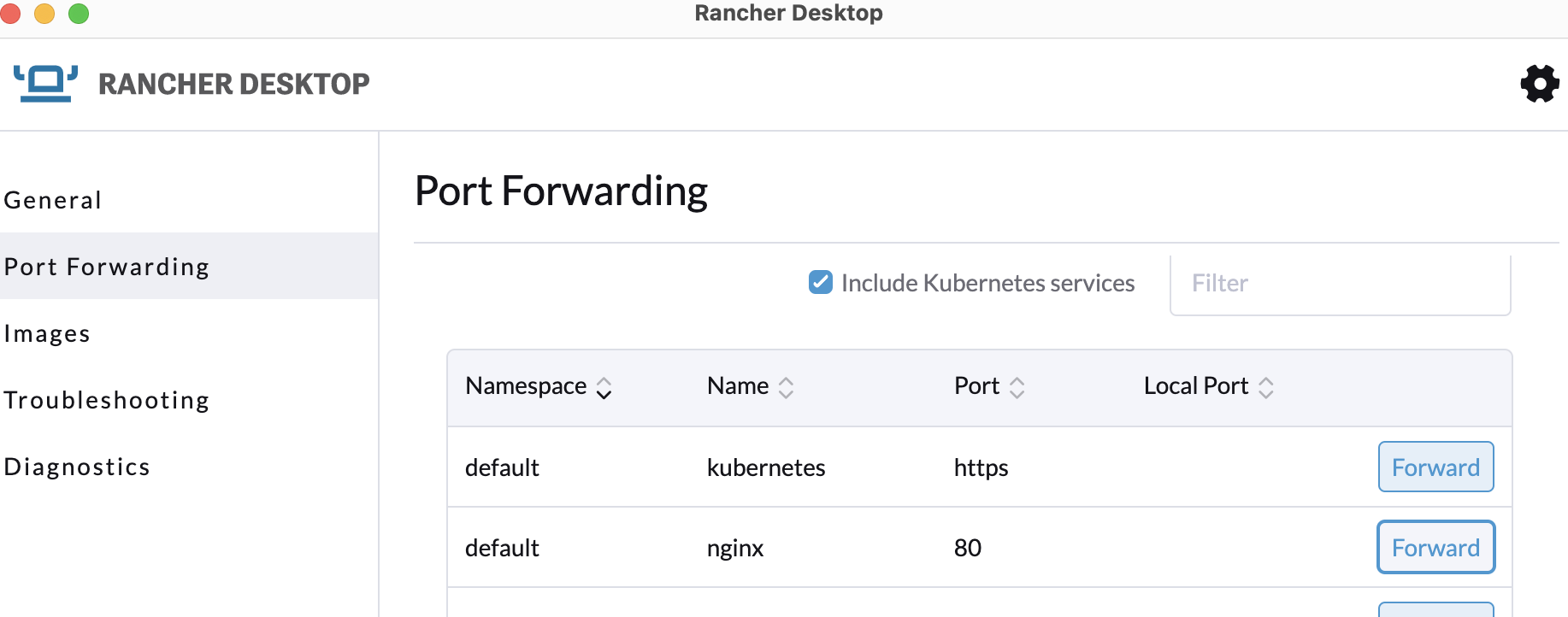Click the Include Kubernetes services label
Screen dimensions: 1568x617
coord(987,283)
